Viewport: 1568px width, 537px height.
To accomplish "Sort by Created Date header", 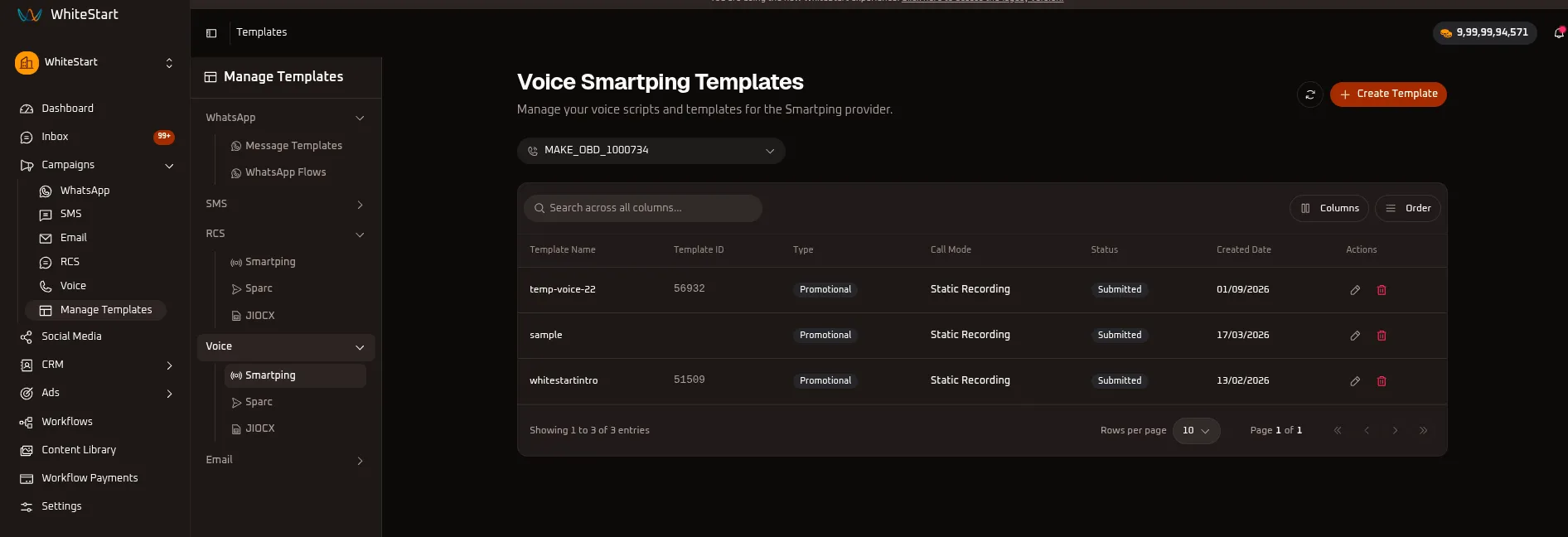I will click(x=1243, y=250).
